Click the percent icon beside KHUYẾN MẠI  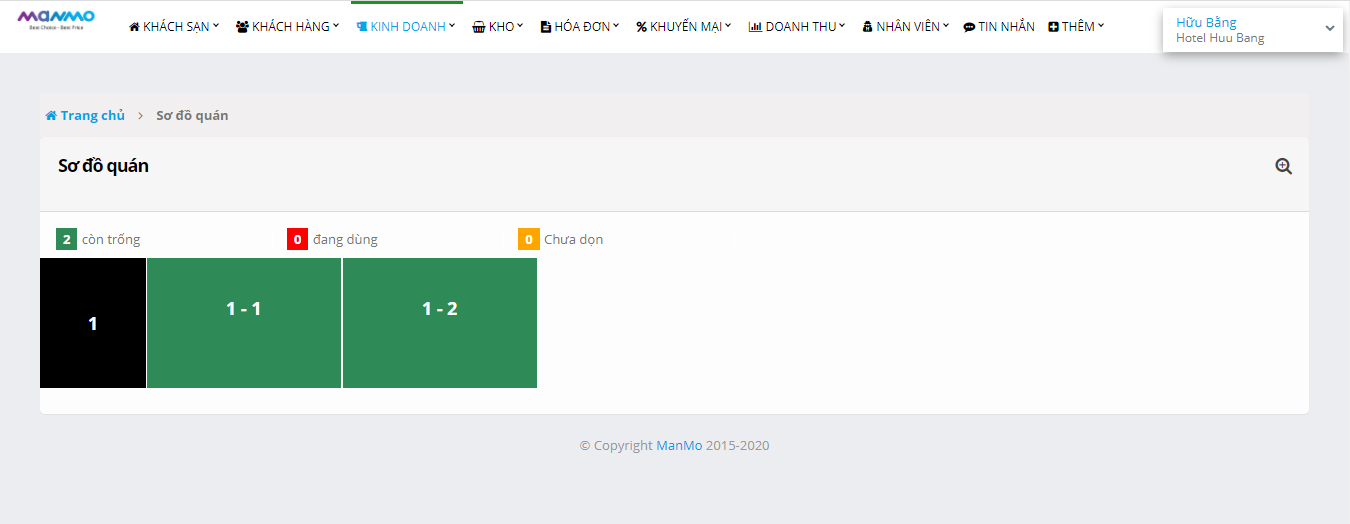(x=641, y=27)
